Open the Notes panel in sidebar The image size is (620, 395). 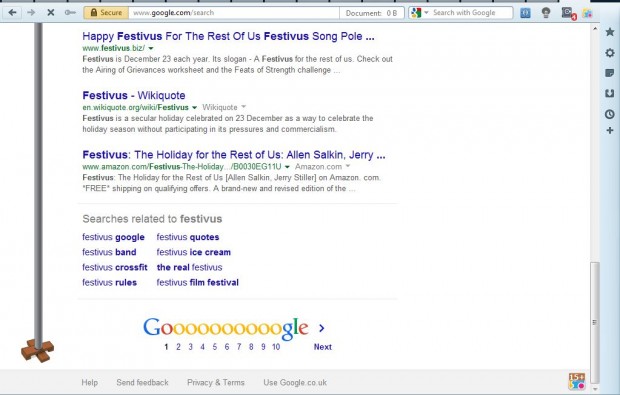[x=610, y=73]
